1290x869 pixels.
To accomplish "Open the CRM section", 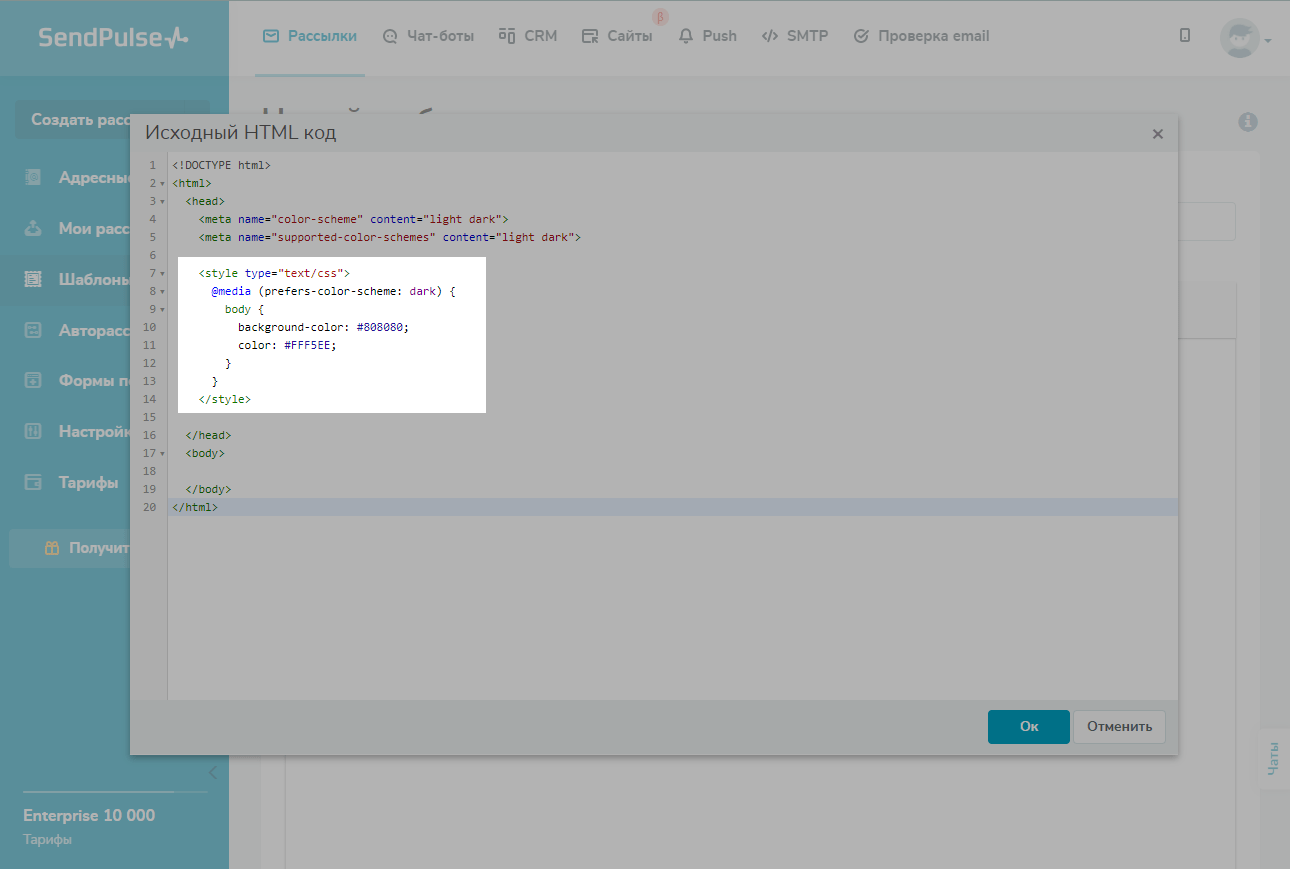I will [527, 36].
